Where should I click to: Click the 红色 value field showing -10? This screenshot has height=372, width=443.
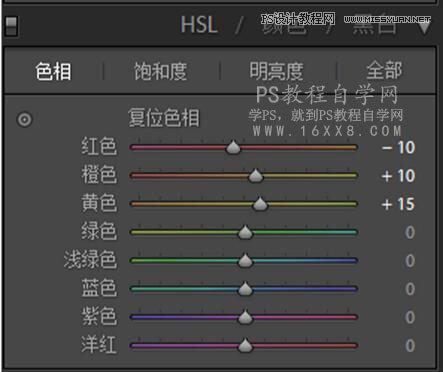(398, 147)
